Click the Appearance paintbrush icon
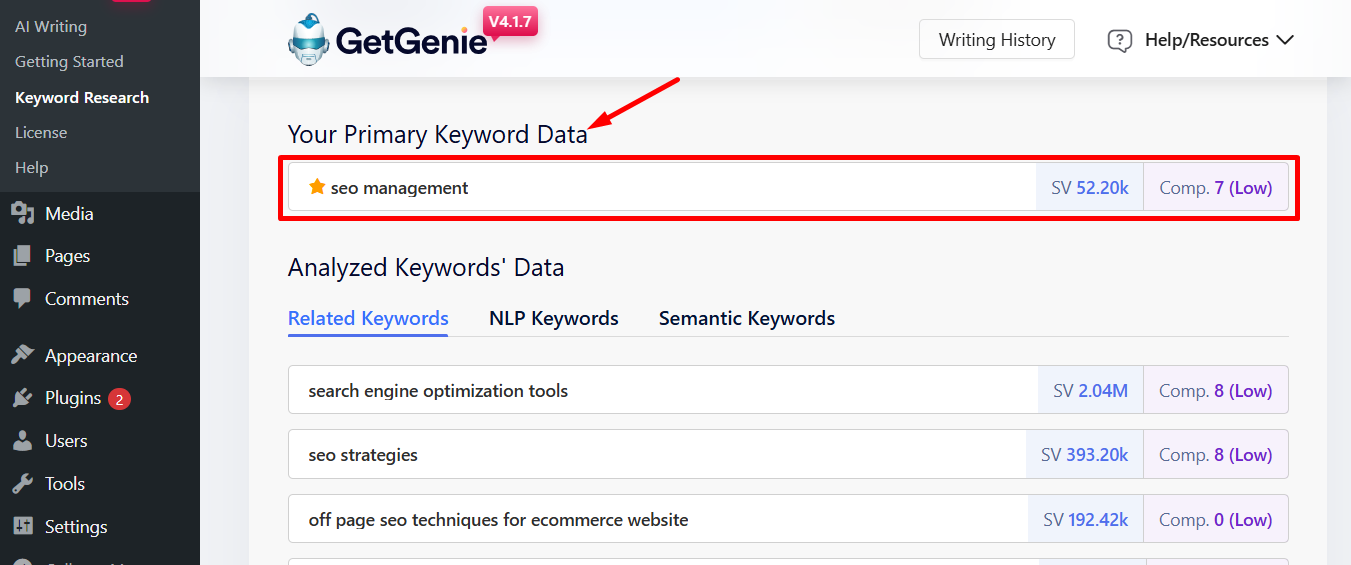 (23, 355)
